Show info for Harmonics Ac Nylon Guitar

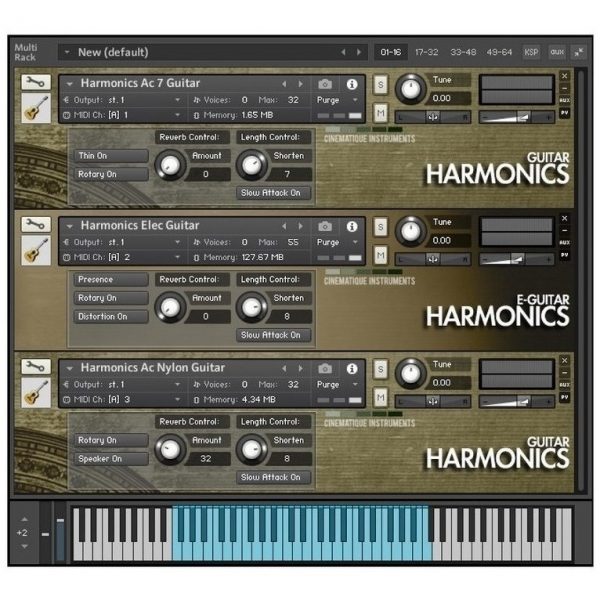click(x=352, y=368)
